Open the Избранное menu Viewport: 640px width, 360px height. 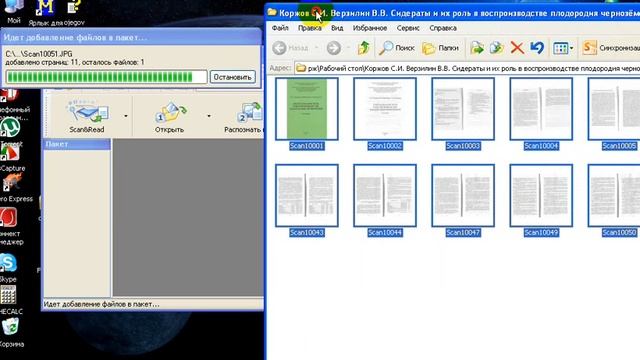coord(370,28)
